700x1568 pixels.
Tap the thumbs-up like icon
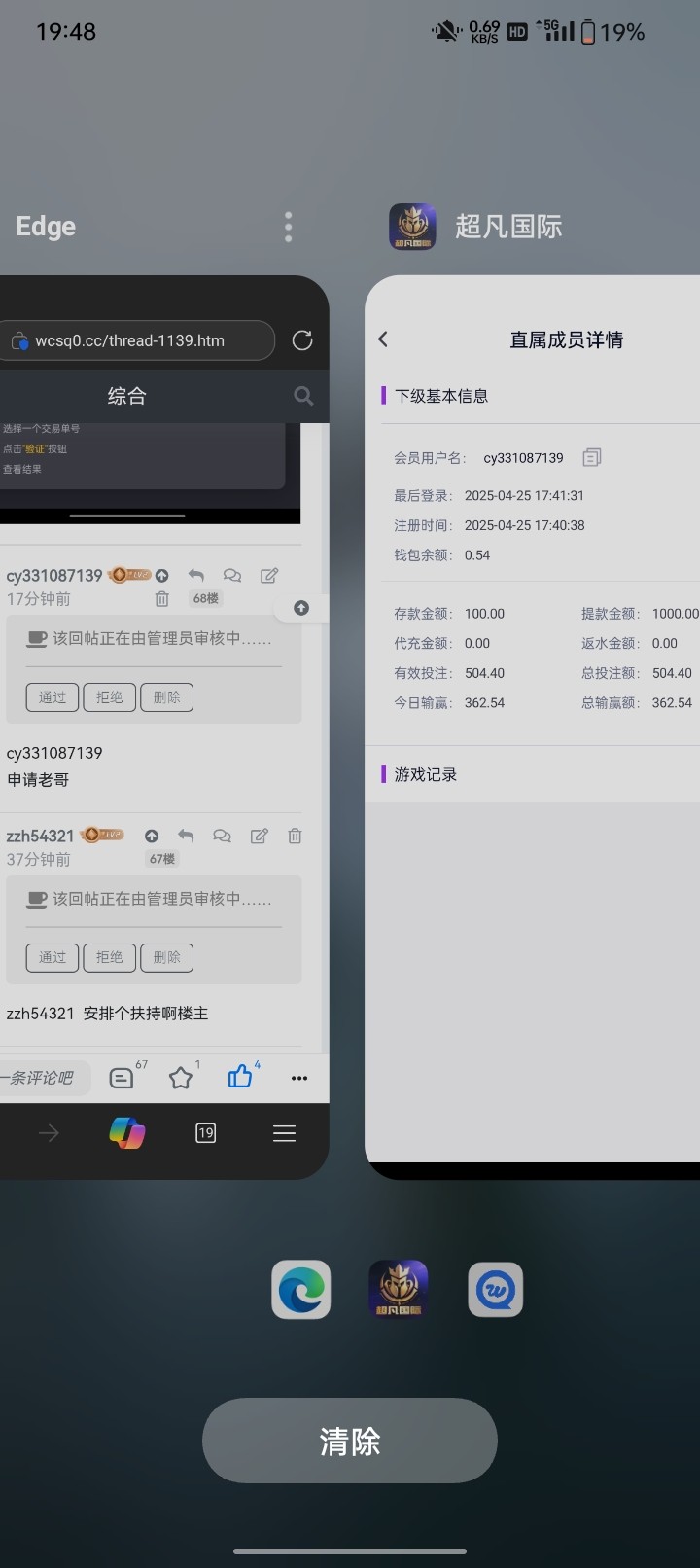click(239, 1077)
